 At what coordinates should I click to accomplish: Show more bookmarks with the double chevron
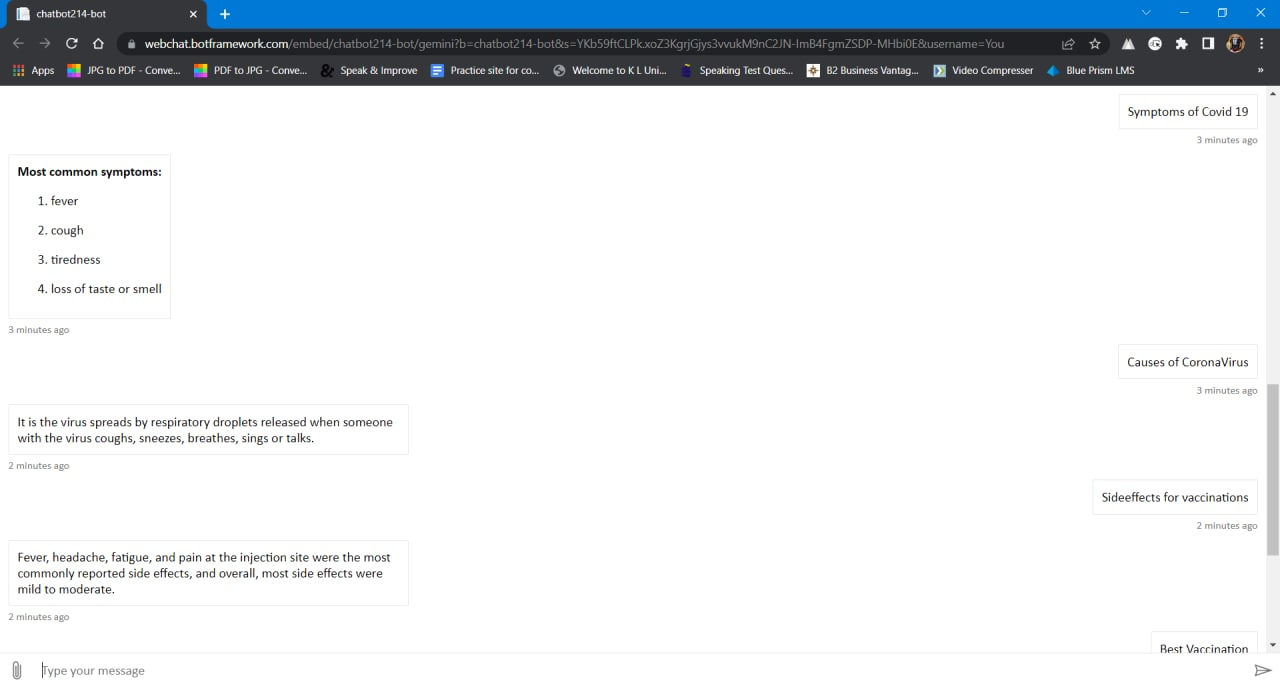[1260, 70]
